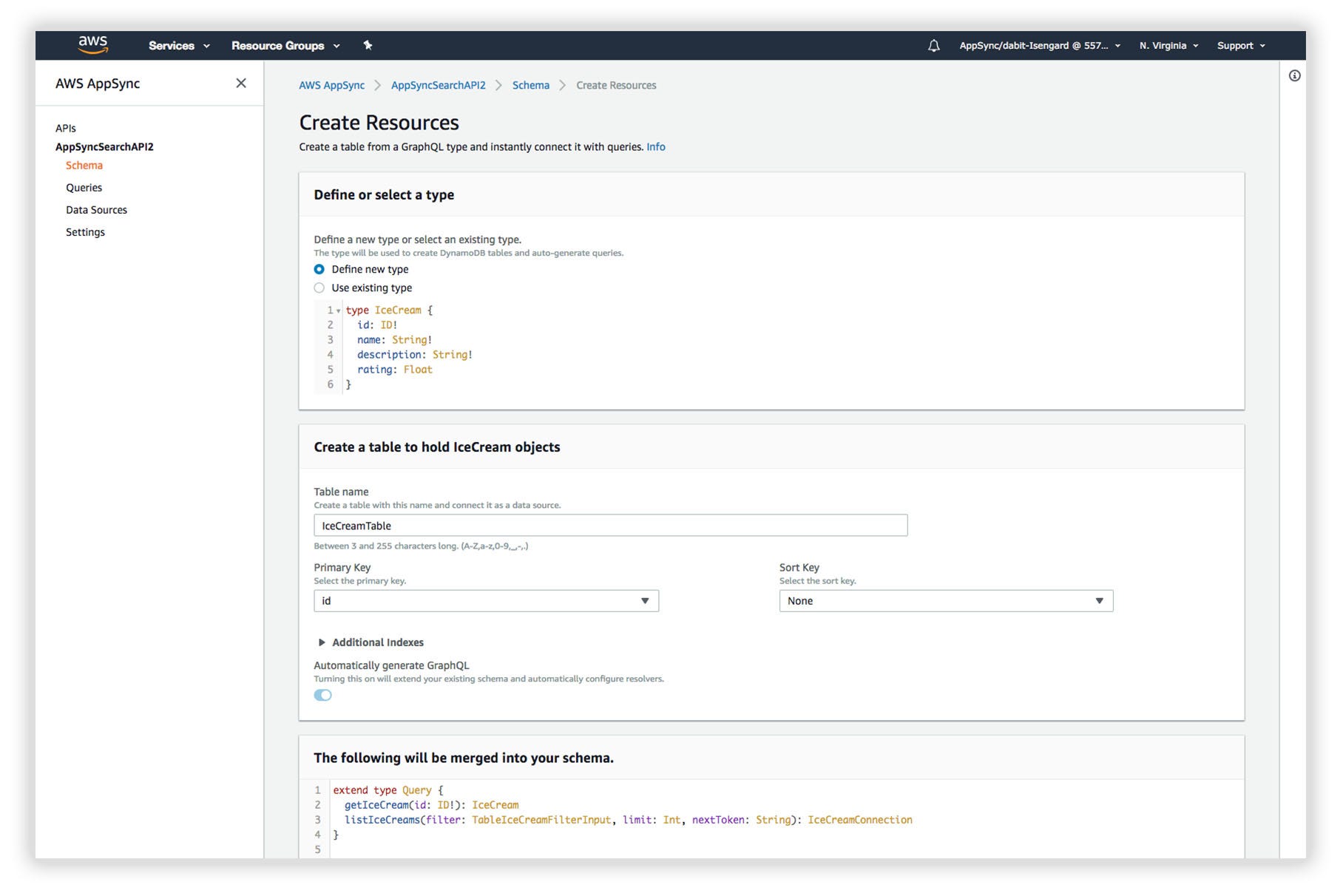Select AppSyncSearchAPI2 in sidebar
This screenshot has width=1343, height=896.
click(104, 146)
